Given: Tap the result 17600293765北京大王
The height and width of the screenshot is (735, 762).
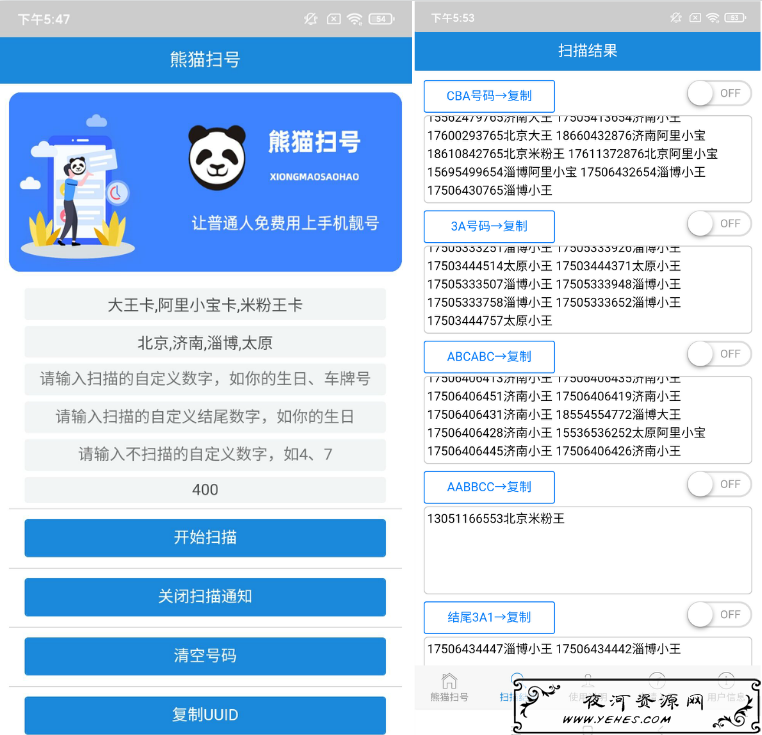Looking at the screenshot, I should click(x=490, y=136).
